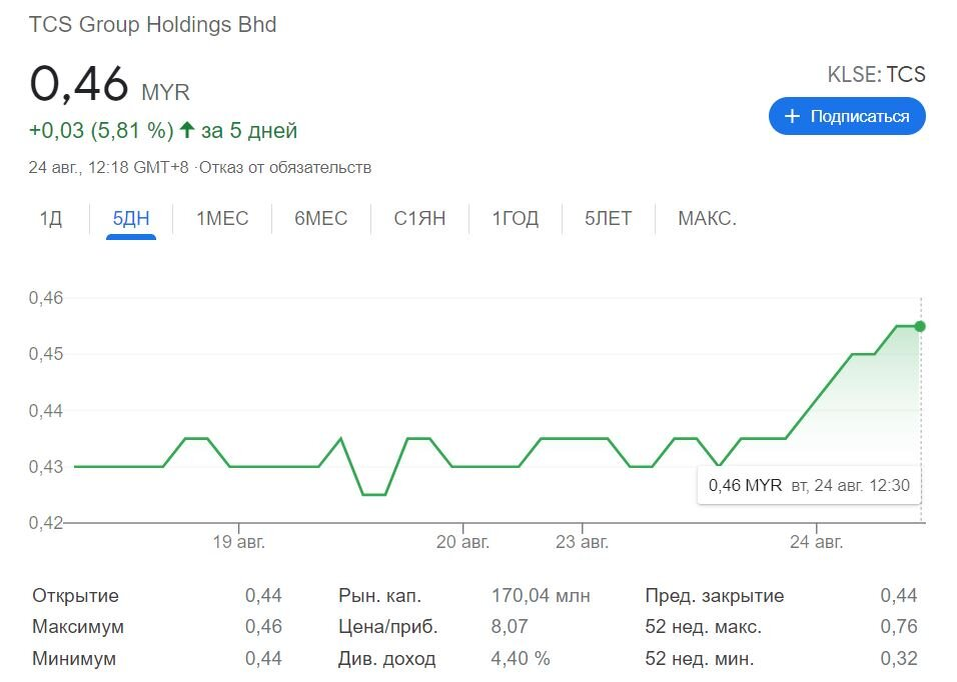Click the Рын. кап. label
Viewport: 957px width, 682px height.
point(380,596)
